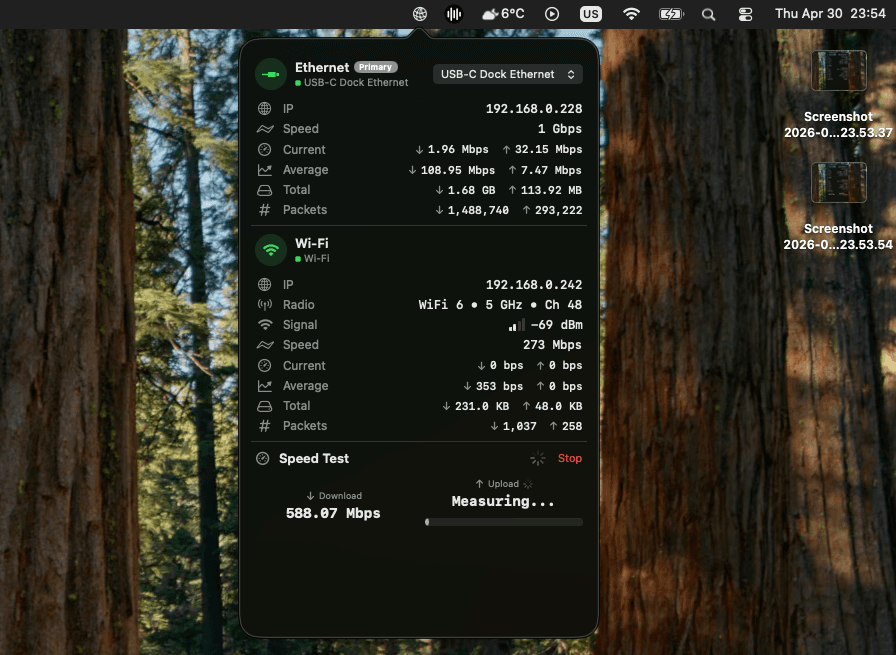Click the Wi-Fi Speed wave icon

265,345
